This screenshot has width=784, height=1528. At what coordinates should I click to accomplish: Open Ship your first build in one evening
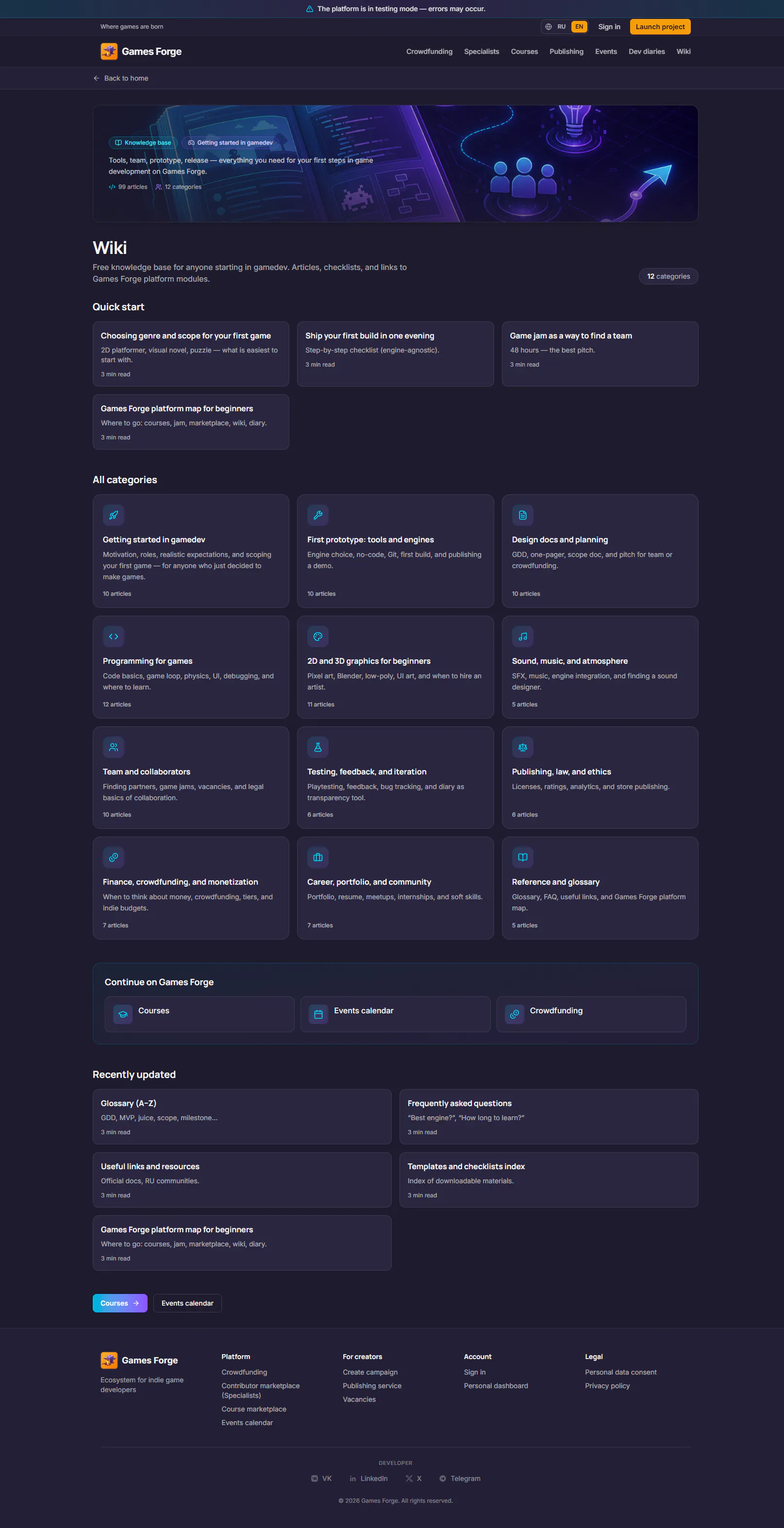[396, 354]
